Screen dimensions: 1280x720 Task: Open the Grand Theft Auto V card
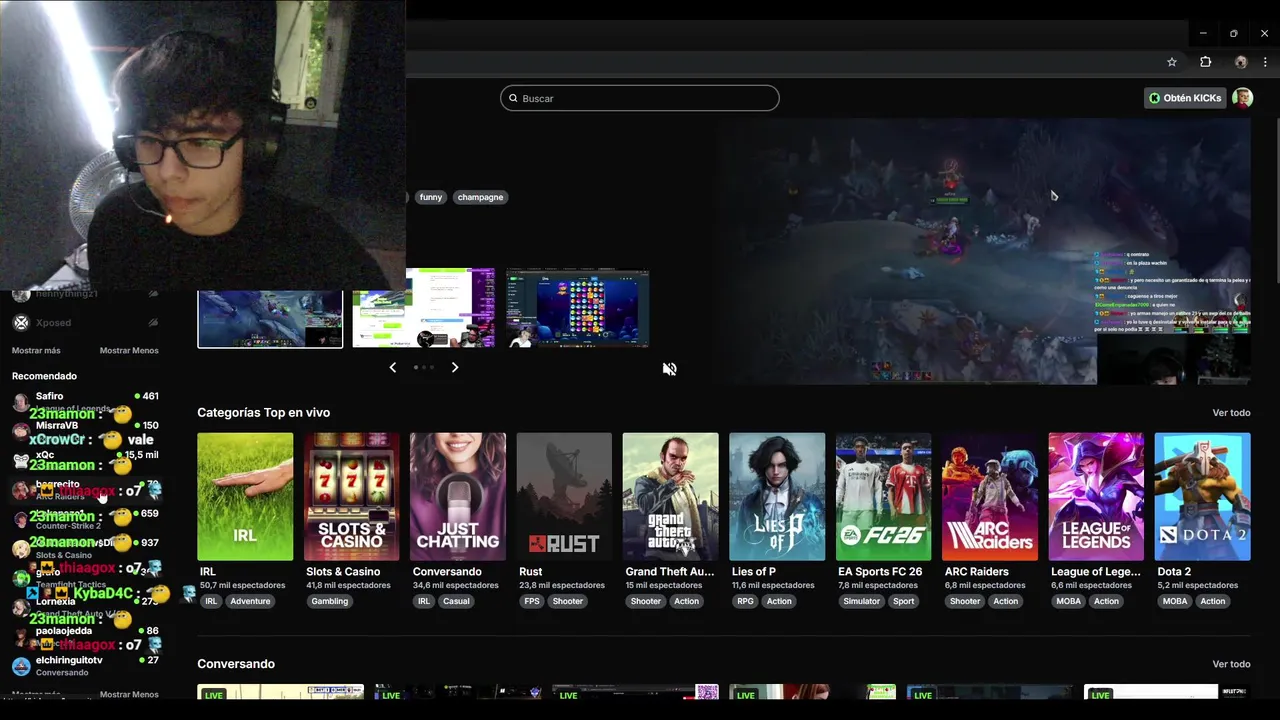click(x=671, y=496)
